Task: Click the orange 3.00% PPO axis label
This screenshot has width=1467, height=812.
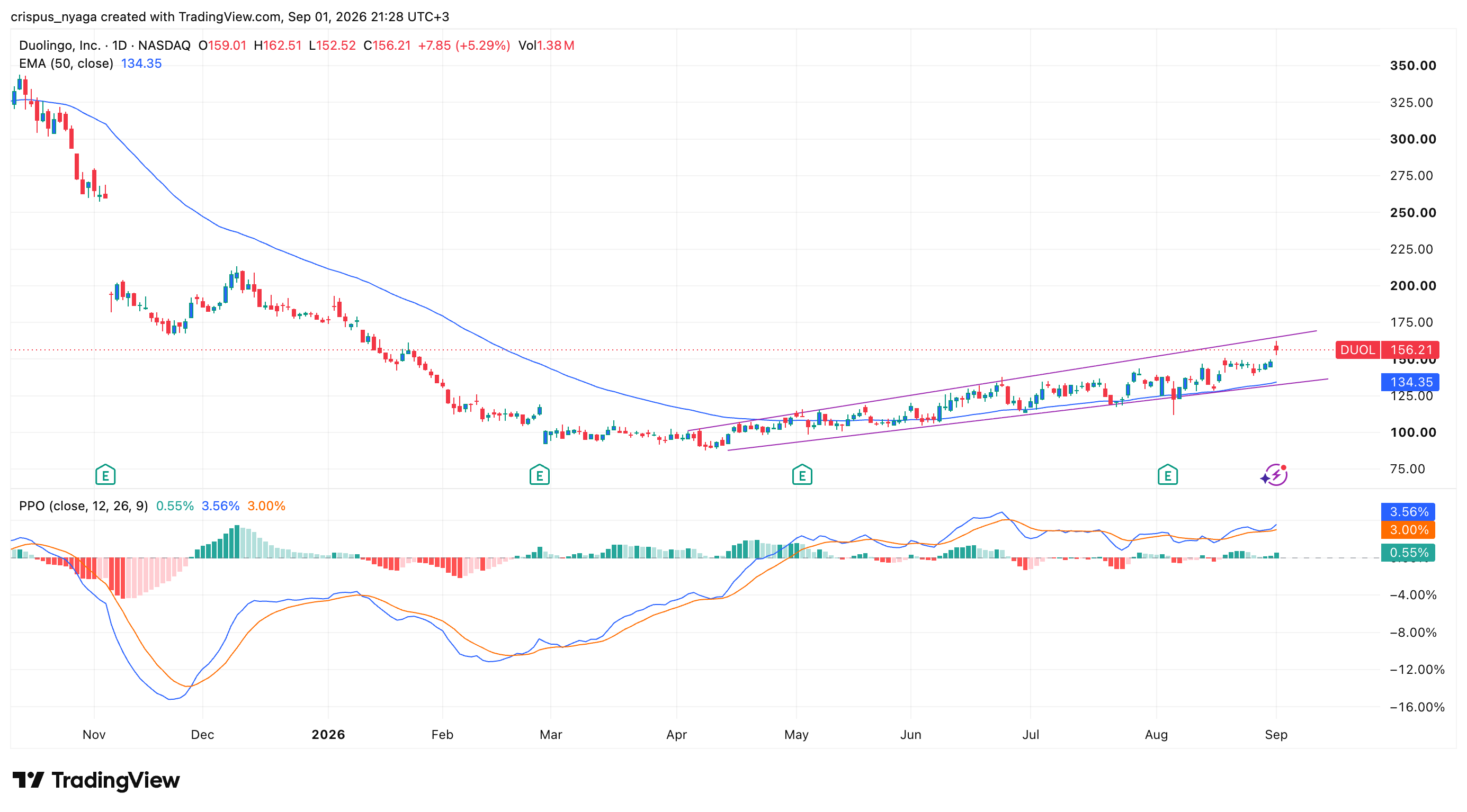Action: [1408, 530]
